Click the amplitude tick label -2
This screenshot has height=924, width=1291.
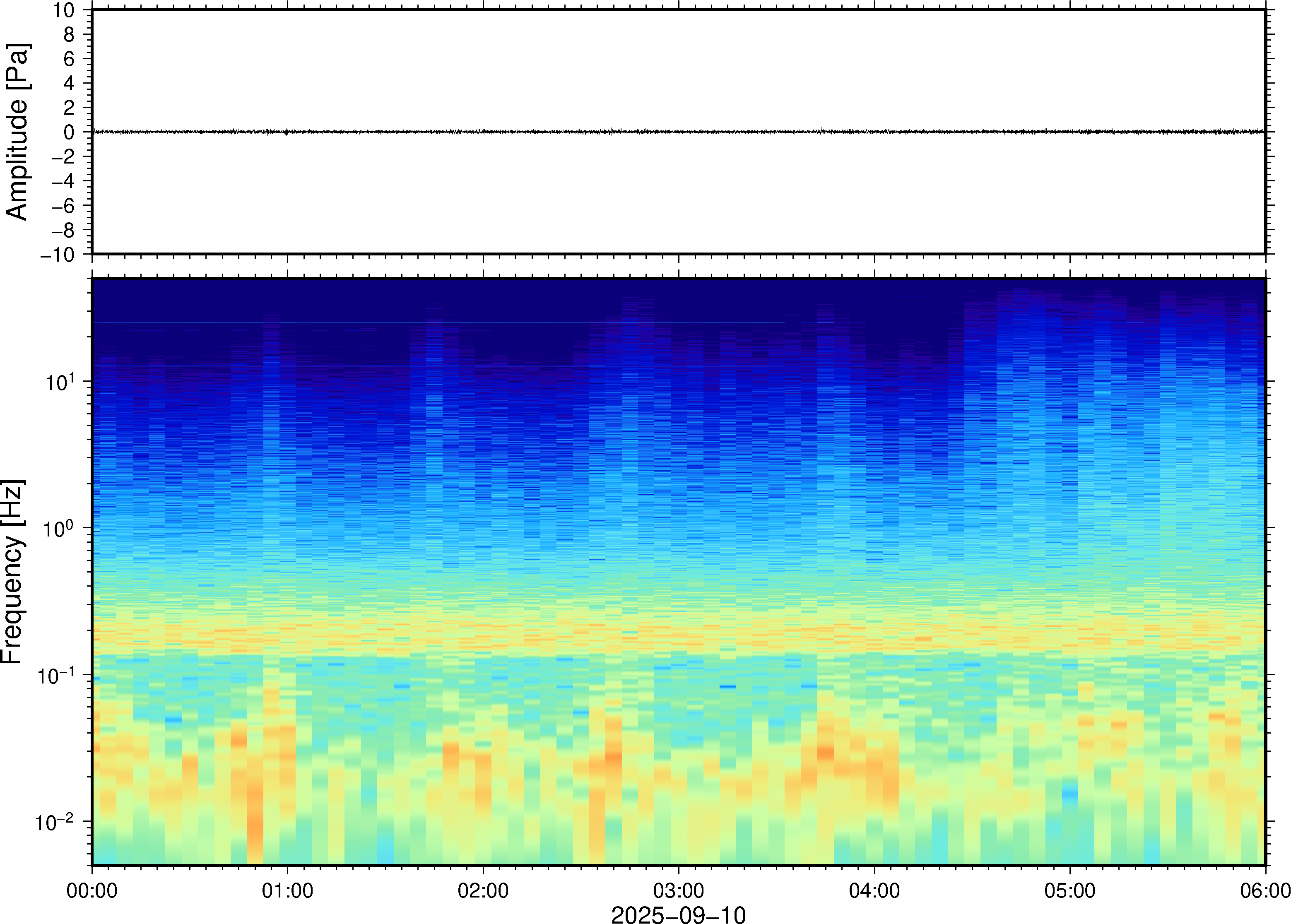tap(63, 156)
